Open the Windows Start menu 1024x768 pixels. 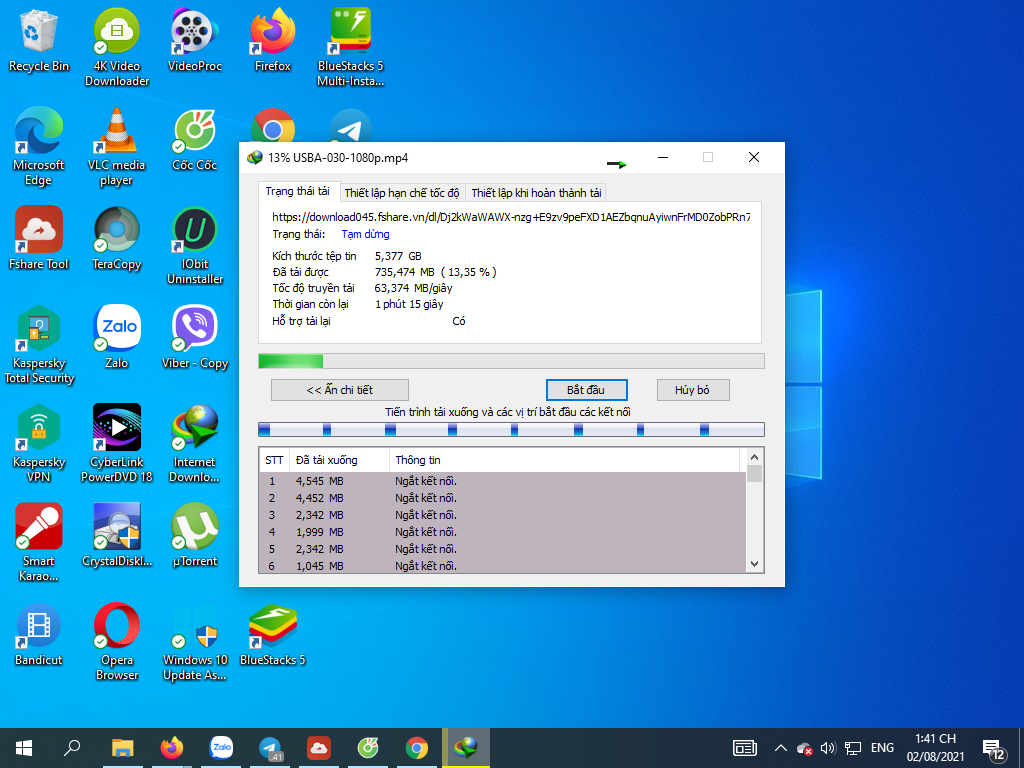click(24, 748)
